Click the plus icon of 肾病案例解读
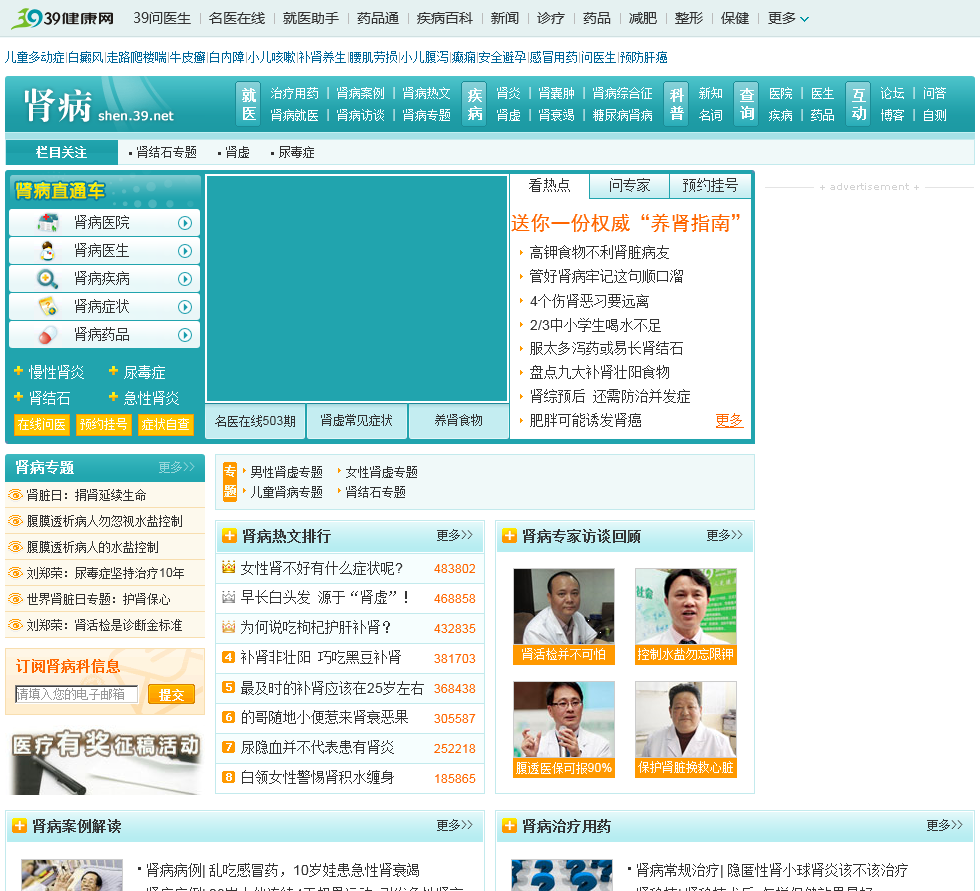Screen dimensions: 980x891 [19, 826]
